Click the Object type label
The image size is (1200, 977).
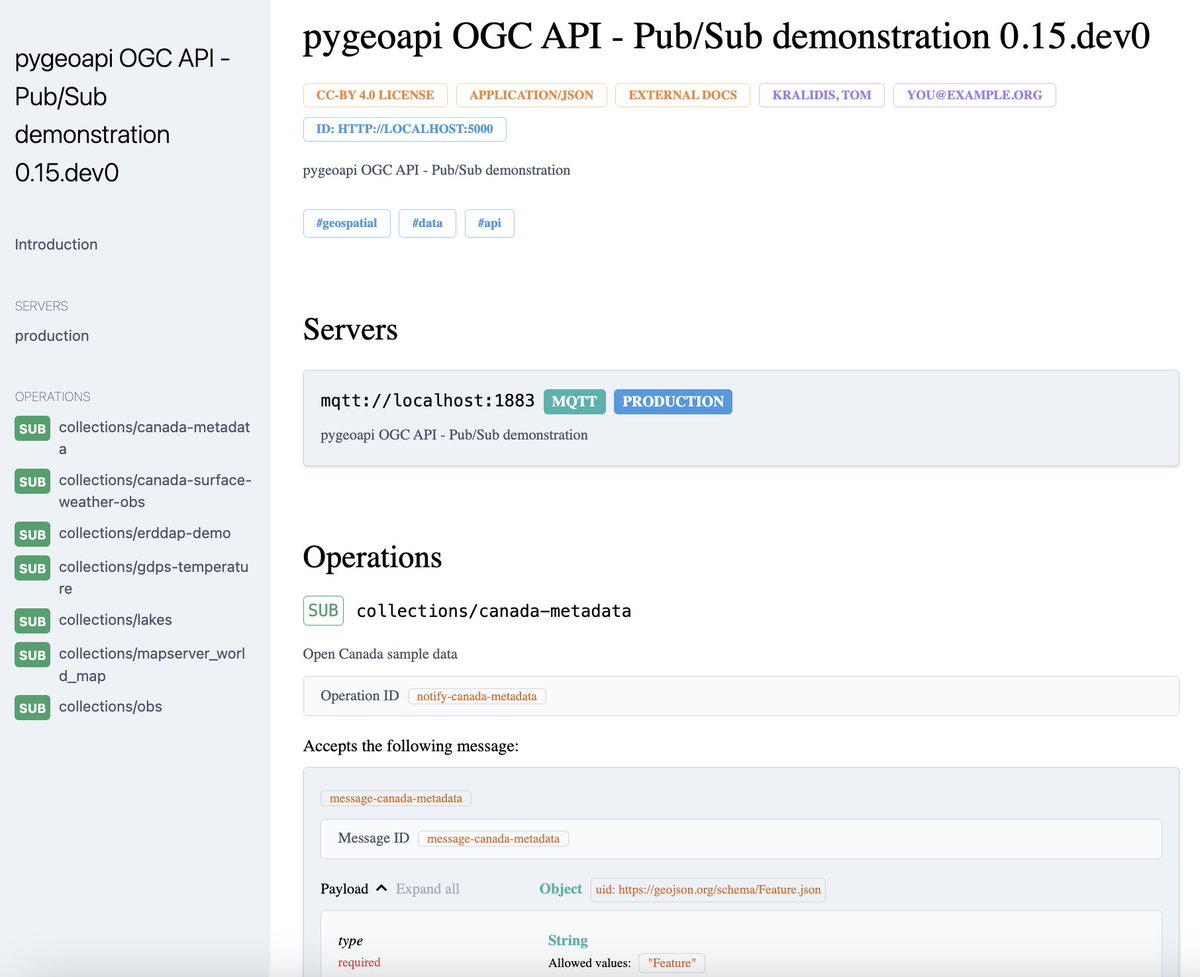560,888
